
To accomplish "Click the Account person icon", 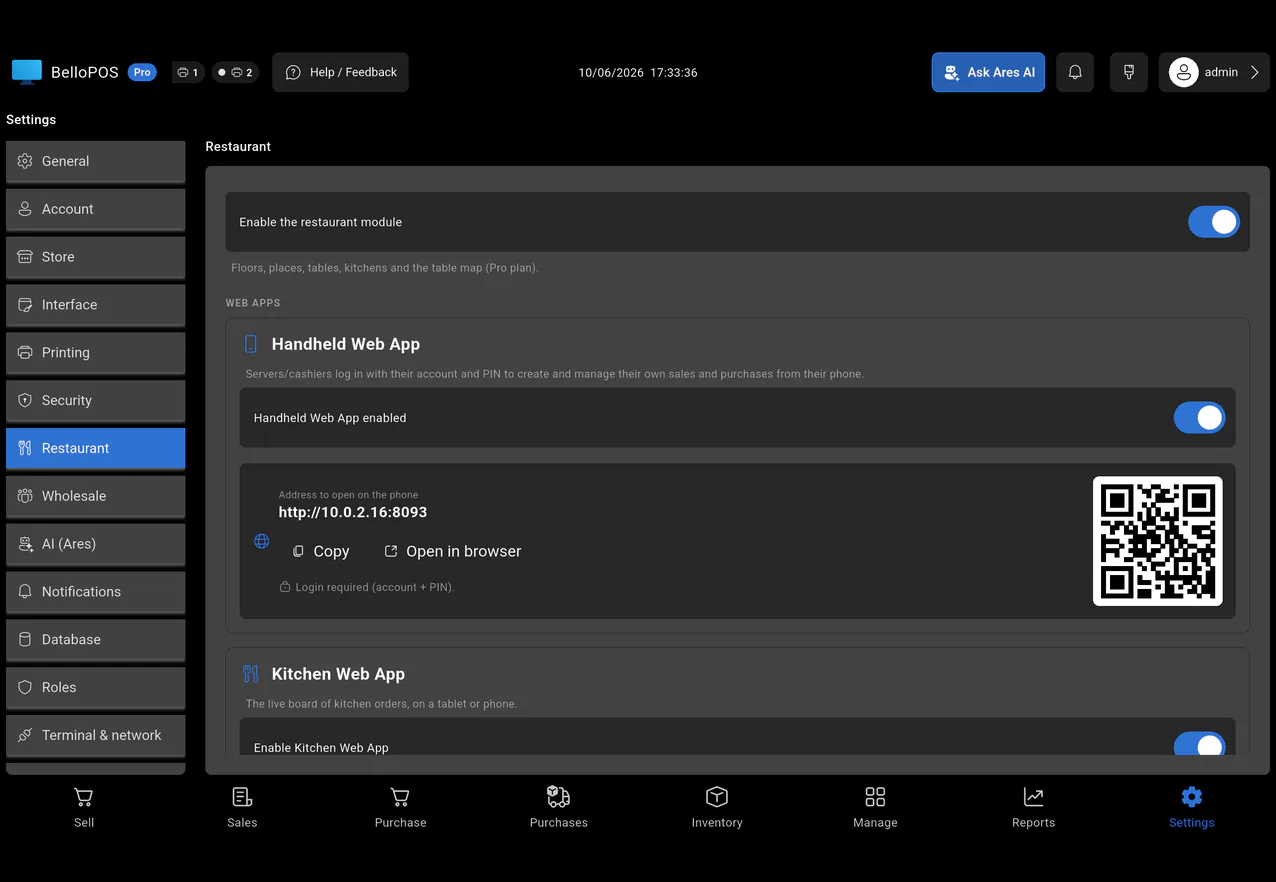I will (25, 209).
